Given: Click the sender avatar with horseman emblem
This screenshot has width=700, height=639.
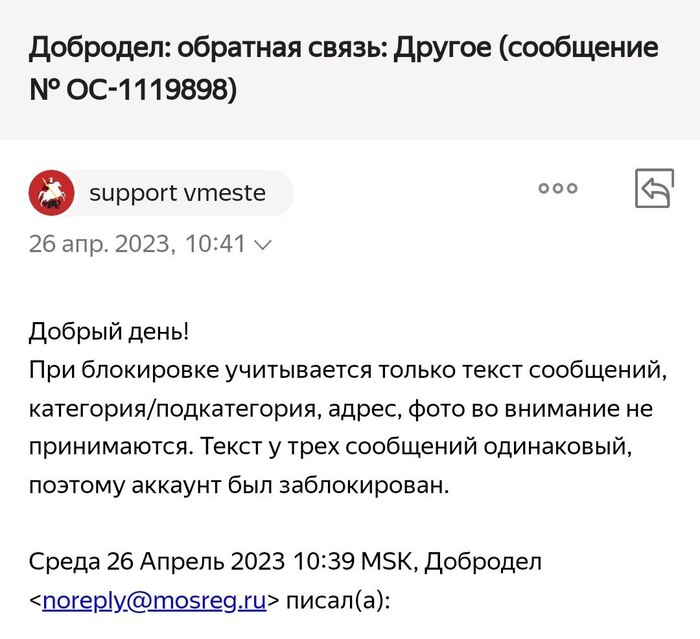Looking at the screenshot, I should (x=50, y=193).
